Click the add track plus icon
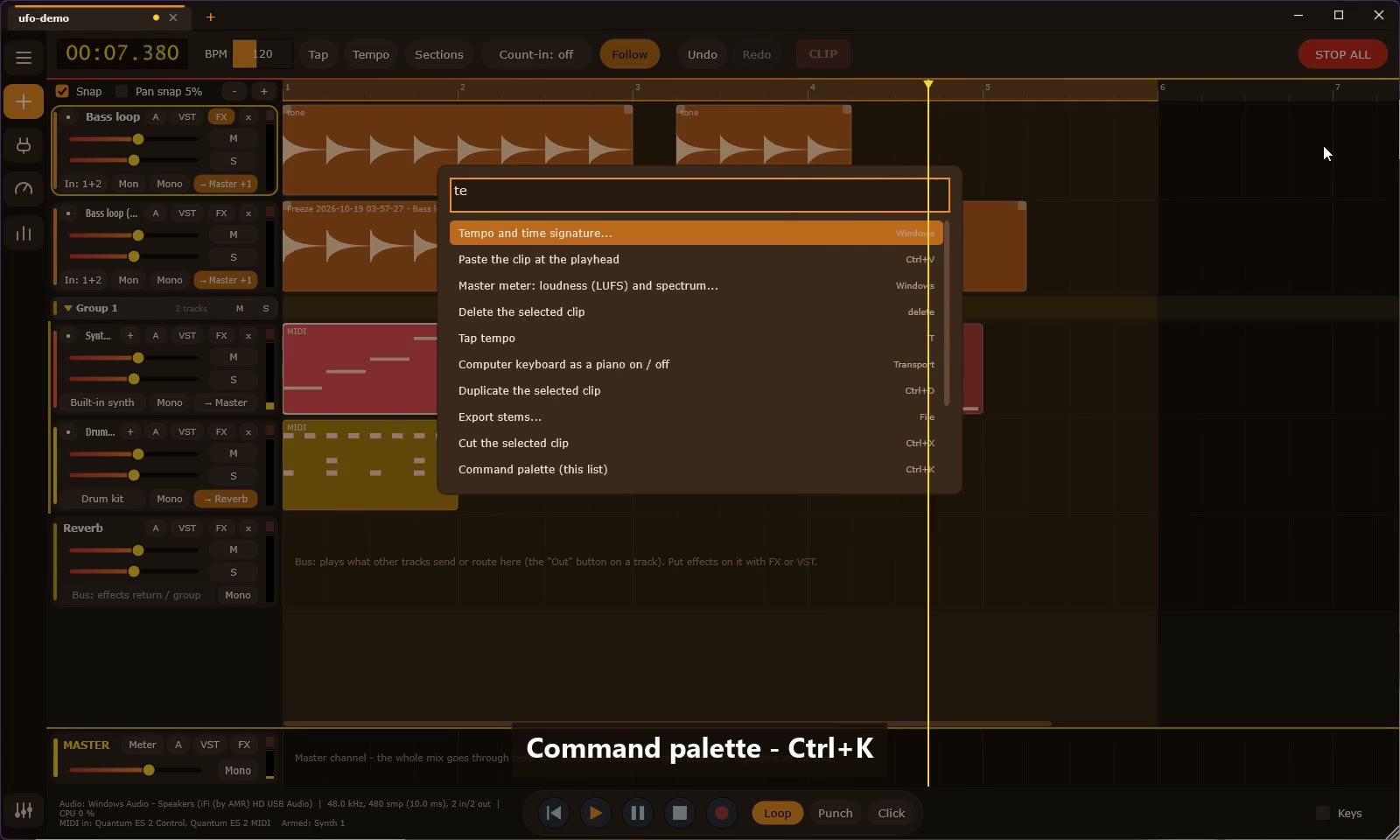This screenshot has width=1400, height=840. (24, 102)
